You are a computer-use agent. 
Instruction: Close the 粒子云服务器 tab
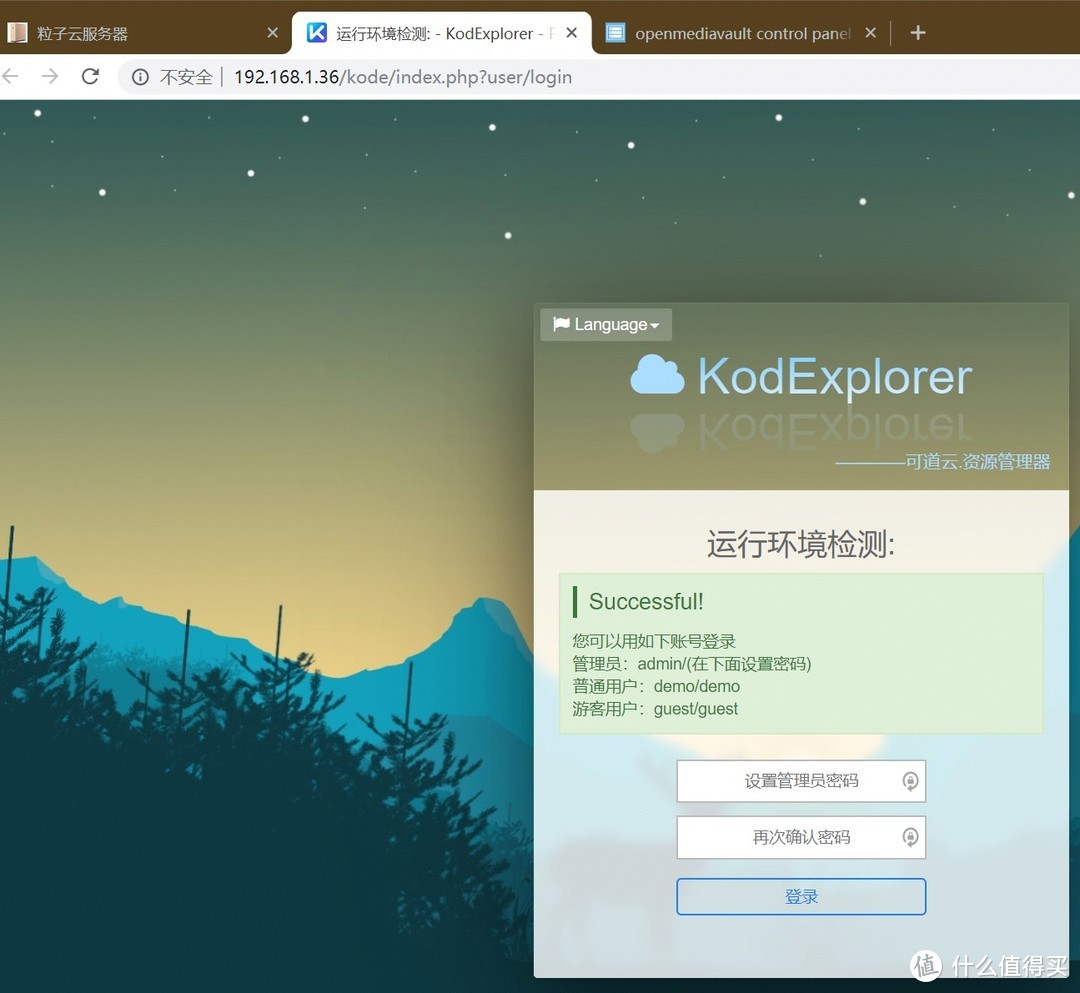pyautogui.click(x=273, y=32)
